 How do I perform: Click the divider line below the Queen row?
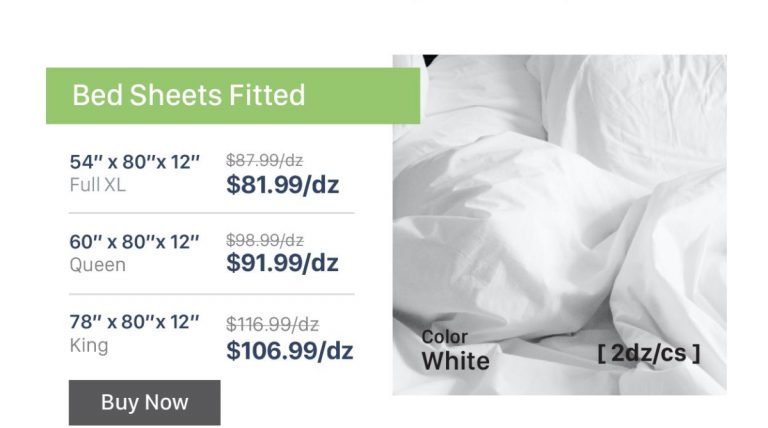pos(211,294)
